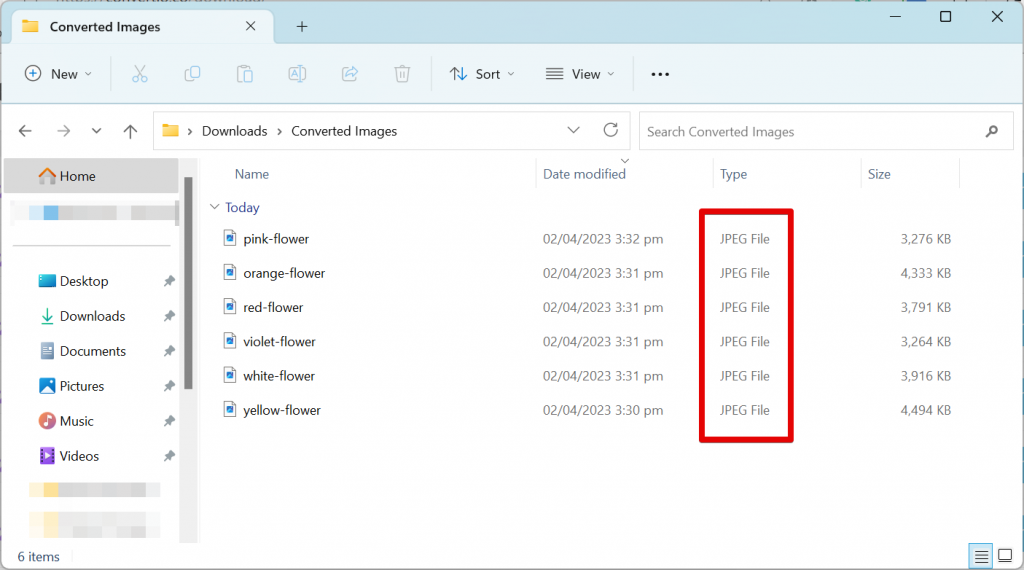Screen dimensions: 1024x570
Task: Click the Copy icon in toolbar
Action: [x=192, y=74]
